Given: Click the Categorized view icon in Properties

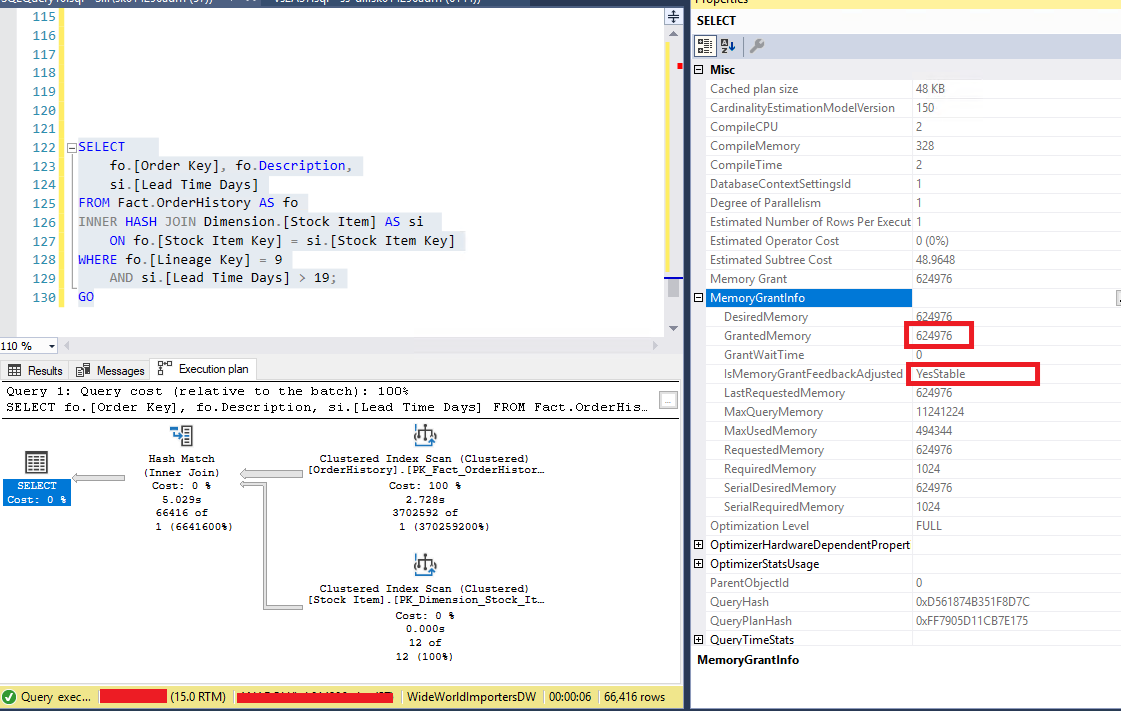Looking at the screenshot, I should click(x=705, y=46).
